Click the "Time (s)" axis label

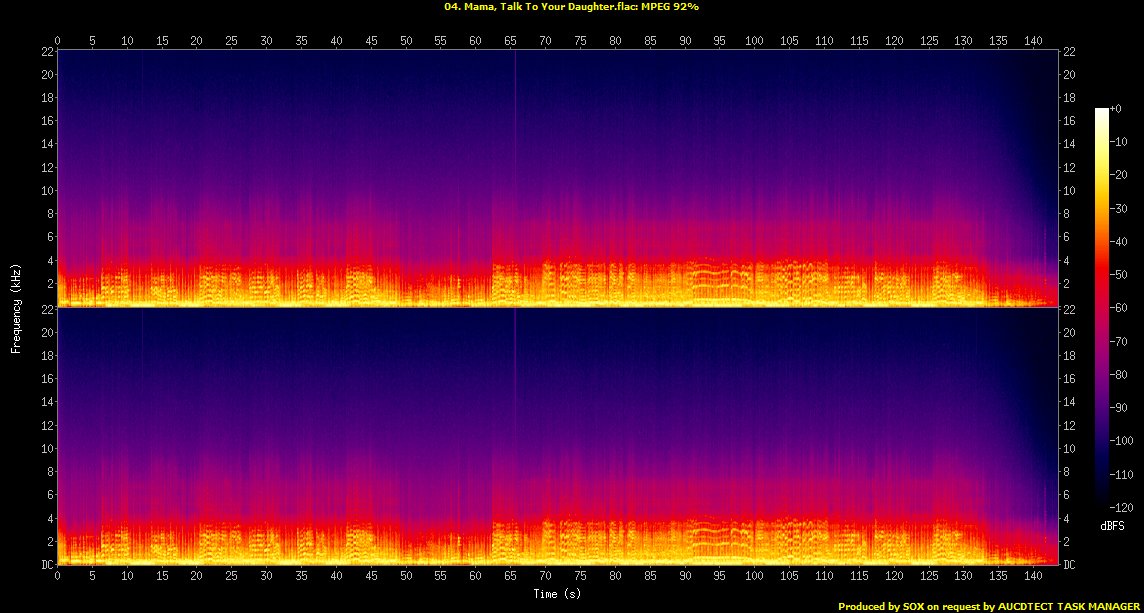click(x=558, y=594)
